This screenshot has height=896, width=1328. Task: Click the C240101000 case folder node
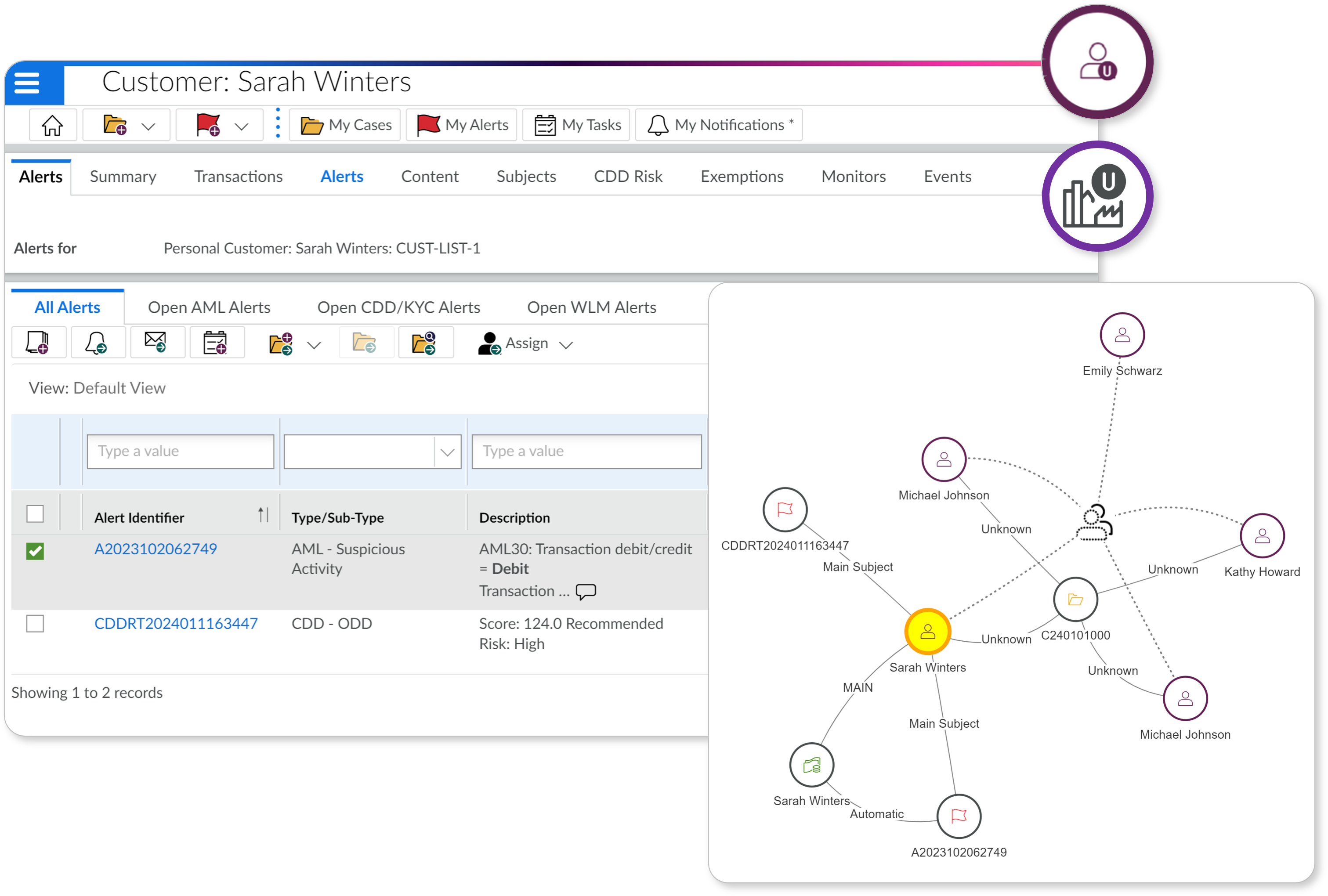pyautogui.click(x=1075, y=600)
